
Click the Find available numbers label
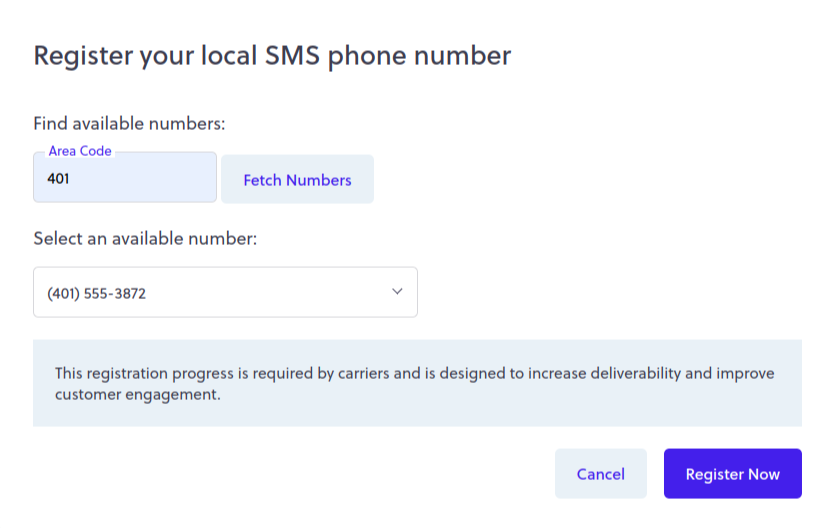click(x=129, y=124)
